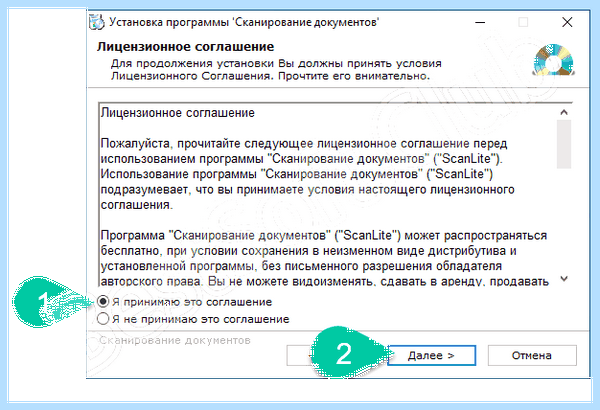Click the window title "Установка программы" text
Screen dimensions: 600x410
coord(244,22)
